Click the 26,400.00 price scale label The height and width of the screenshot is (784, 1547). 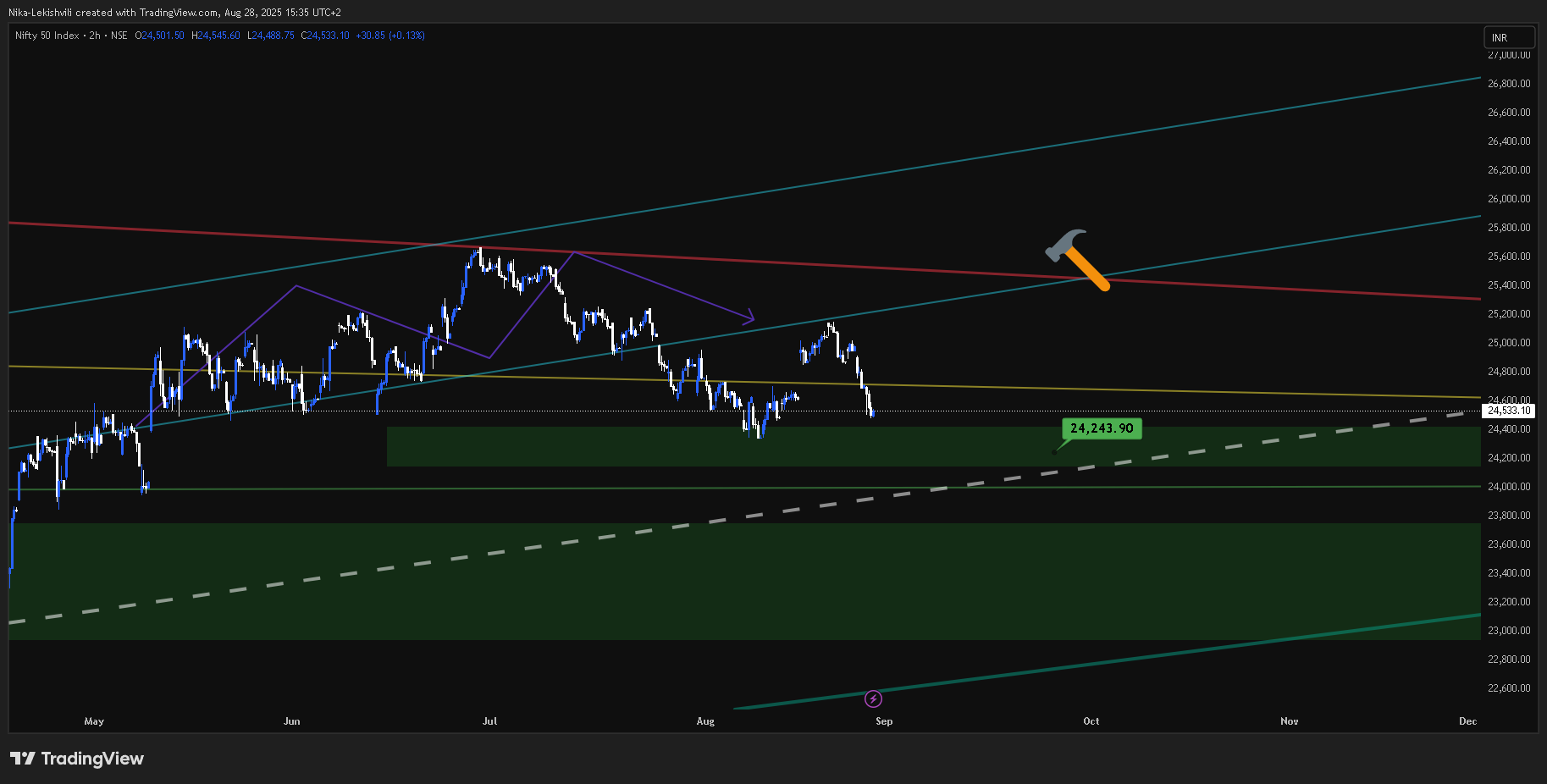tap(1509, 141)
